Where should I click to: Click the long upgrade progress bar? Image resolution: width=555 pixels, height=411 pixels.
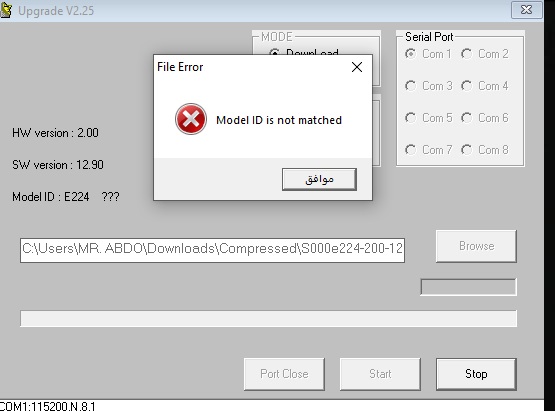268,318
